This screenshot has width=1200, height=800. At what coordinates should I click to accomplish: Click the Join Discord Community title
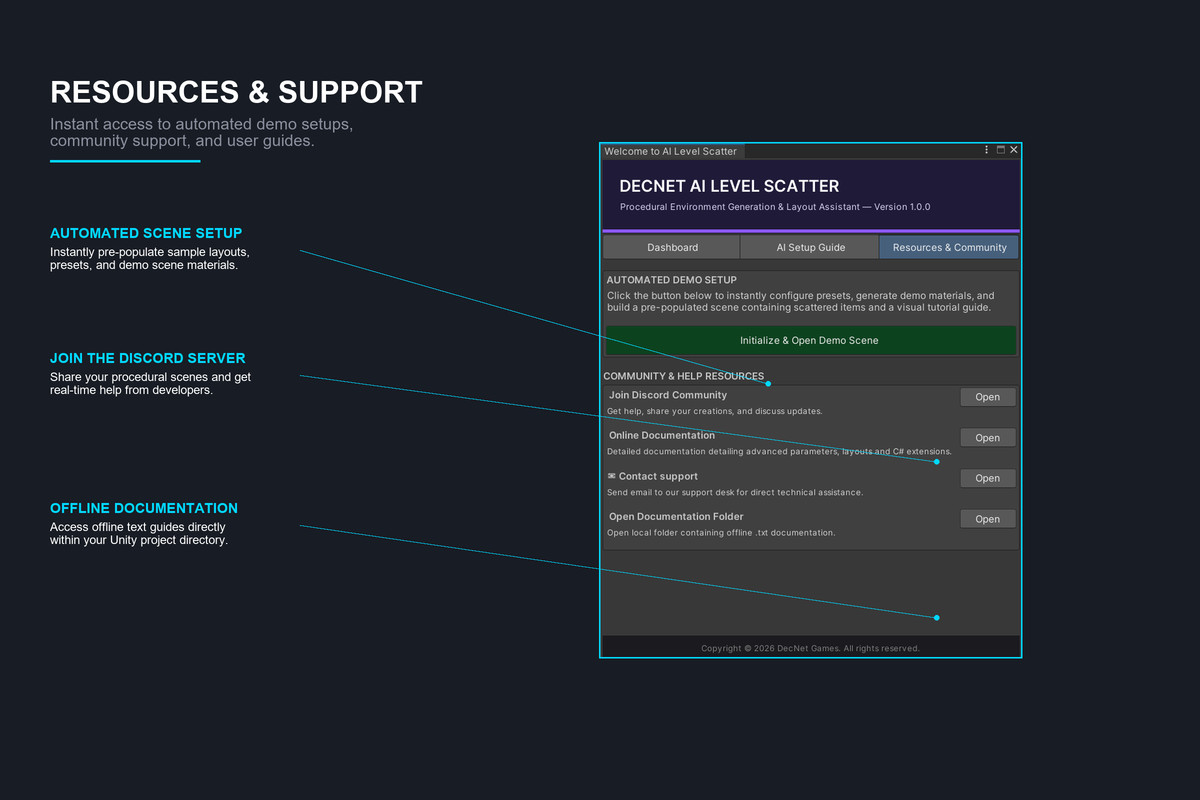(x=668, y=395)
